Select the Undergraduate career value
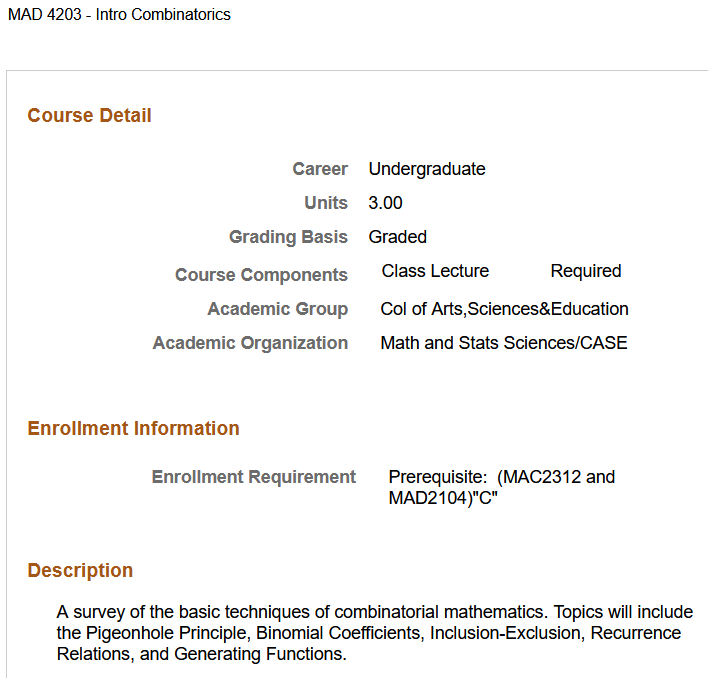 [427, 169]
